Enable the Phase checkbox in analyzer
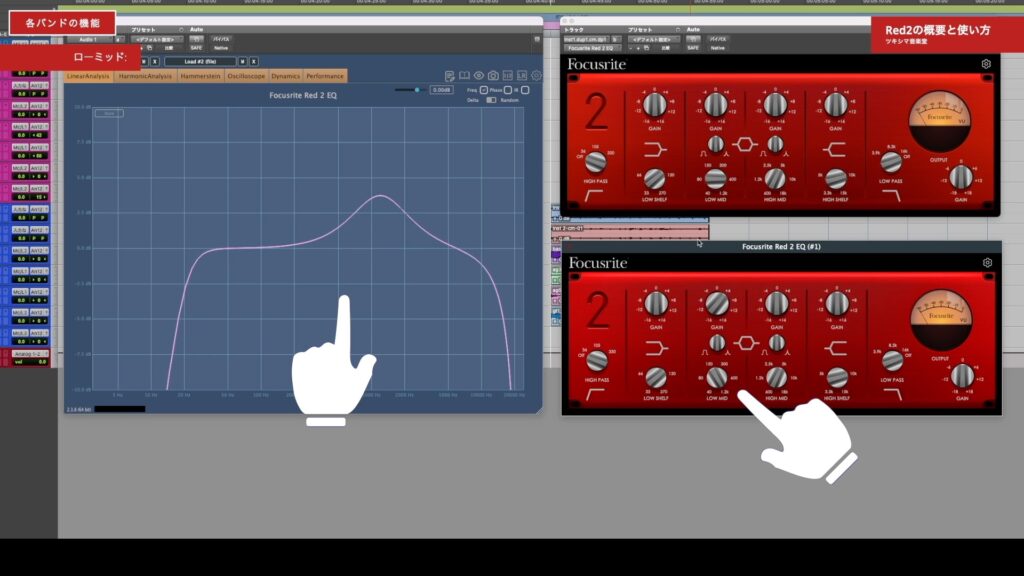The image size is (1024, 576). click(x=507, y=90)
